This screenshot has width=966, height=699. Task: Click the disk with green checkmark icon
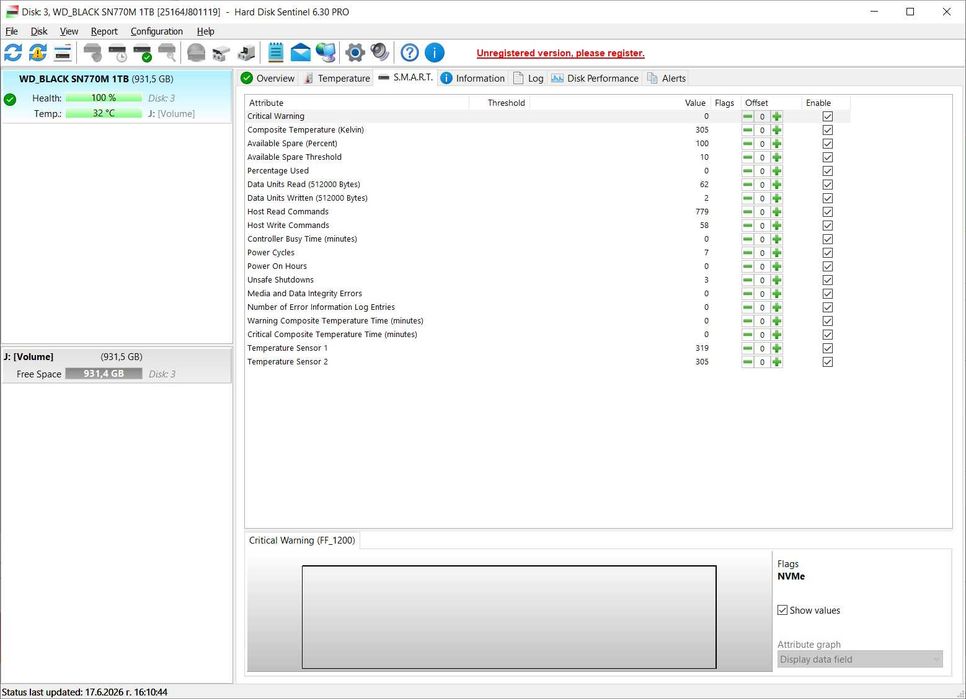(142, 53)
